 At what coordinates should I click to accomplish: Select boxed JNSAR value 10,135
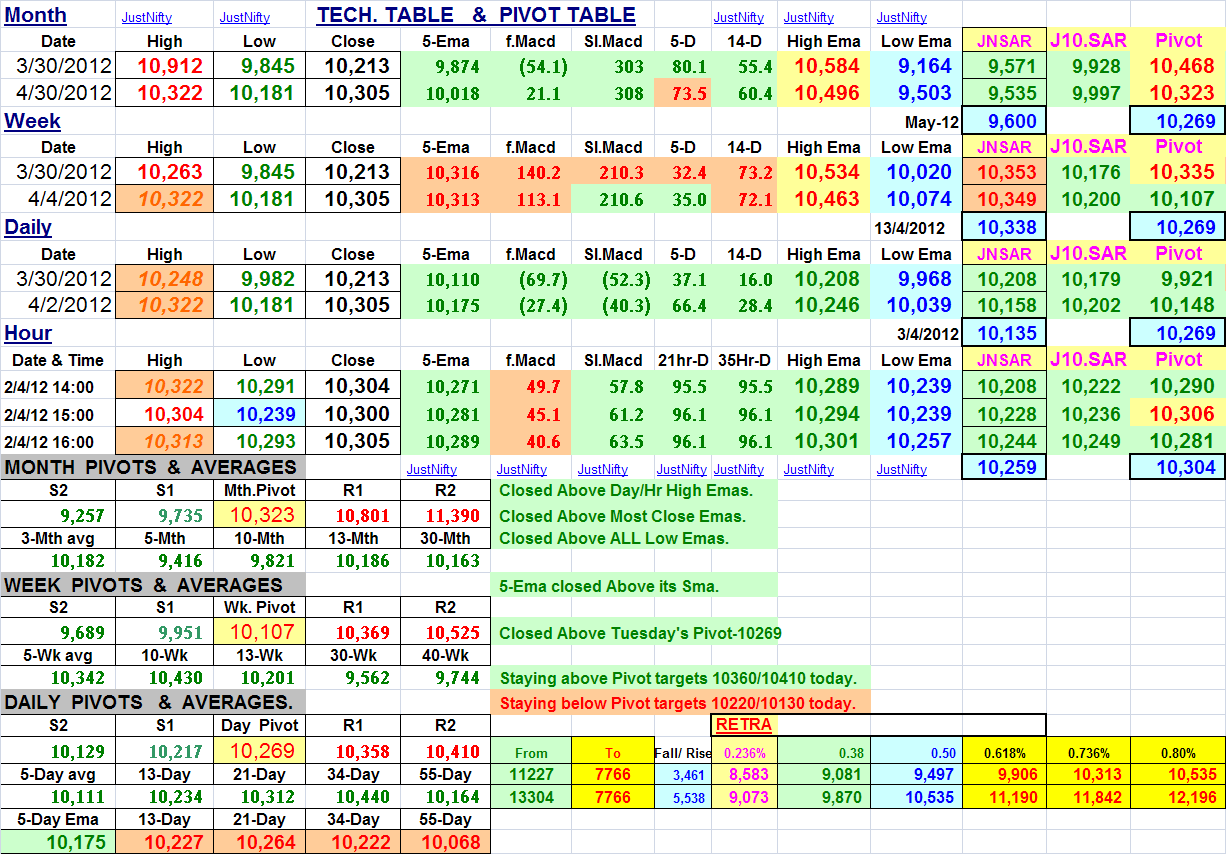(x=1005, y=333)
